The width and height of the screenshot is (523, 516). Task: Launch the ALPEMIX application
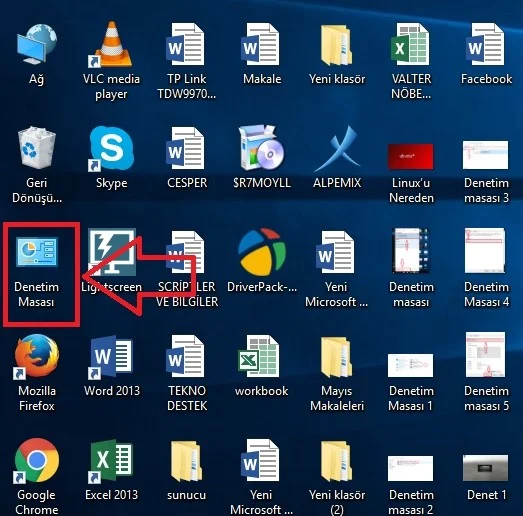(337, 148)
